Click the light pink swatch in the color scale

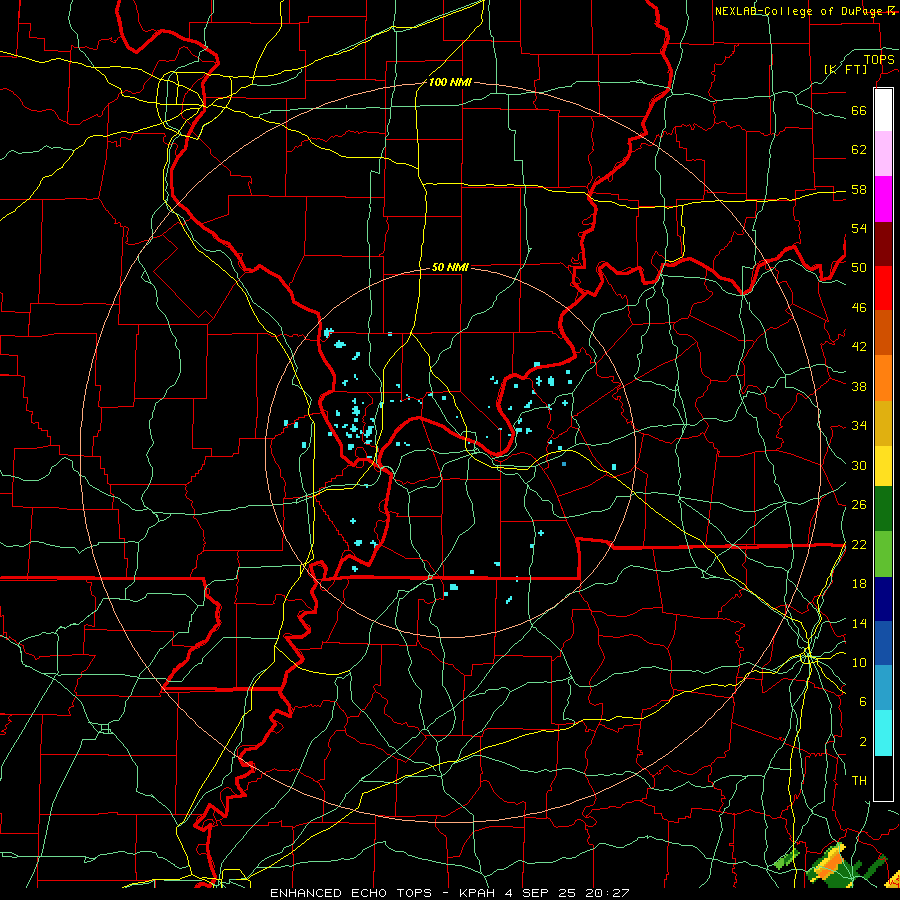coord(883,154)
